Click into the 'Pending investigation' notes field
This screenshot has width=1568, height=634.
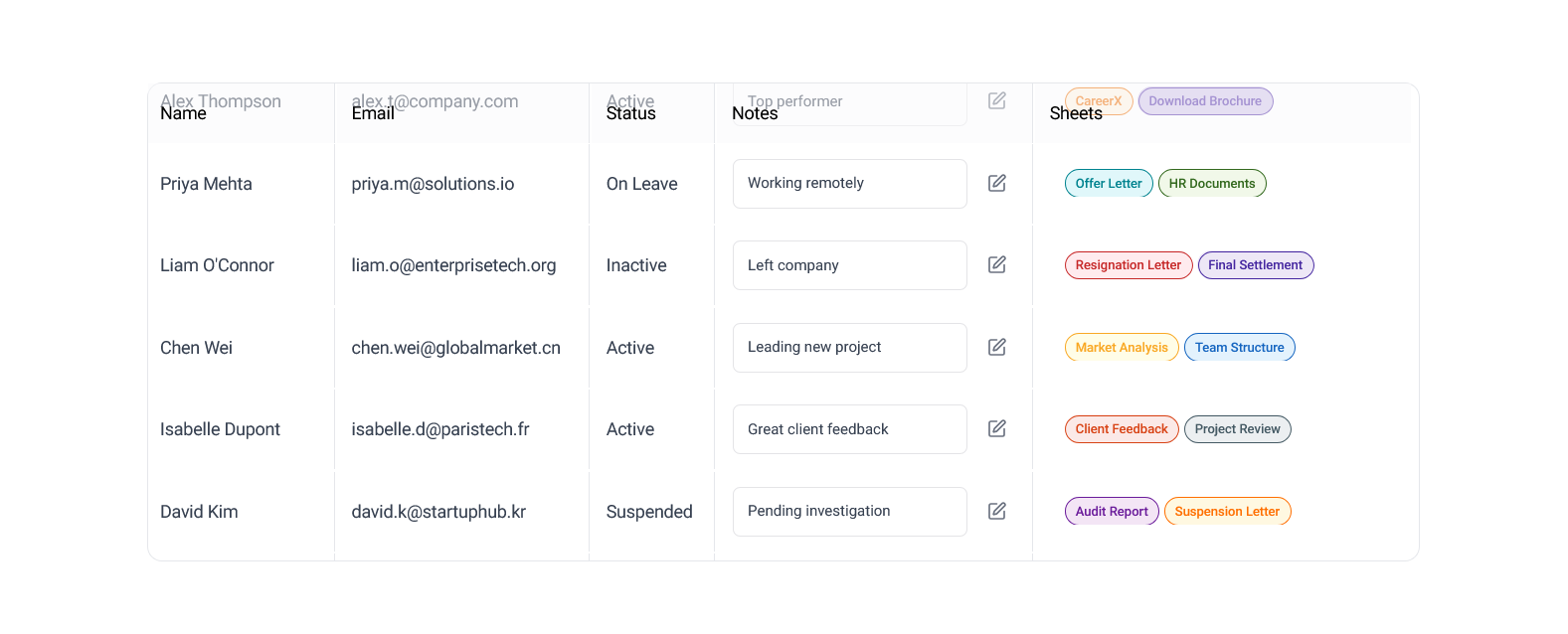[x=850, y=512]
